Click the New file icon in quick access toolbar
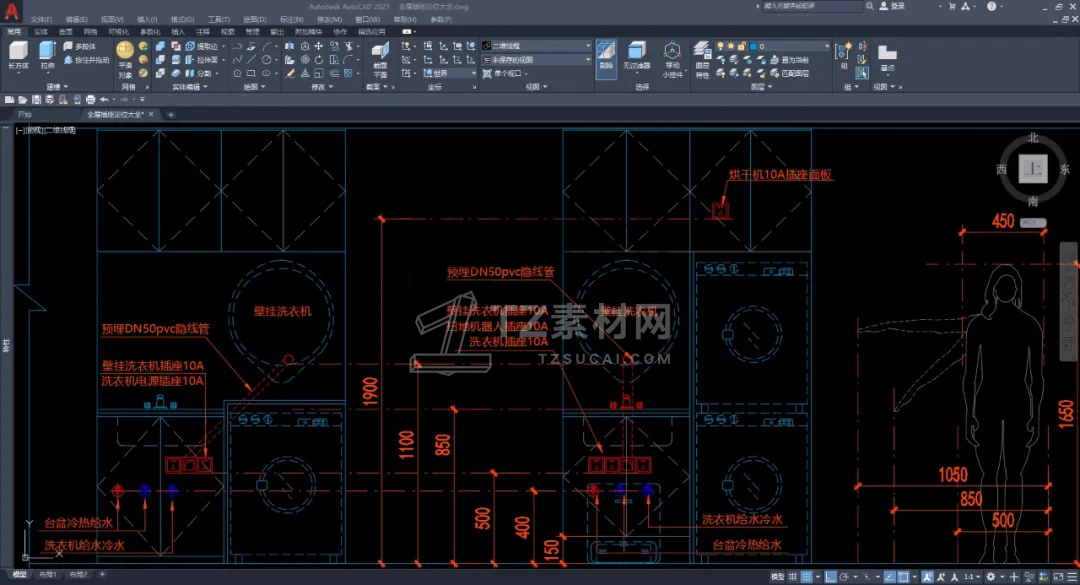1080x585 pixels. coord(10,100)
